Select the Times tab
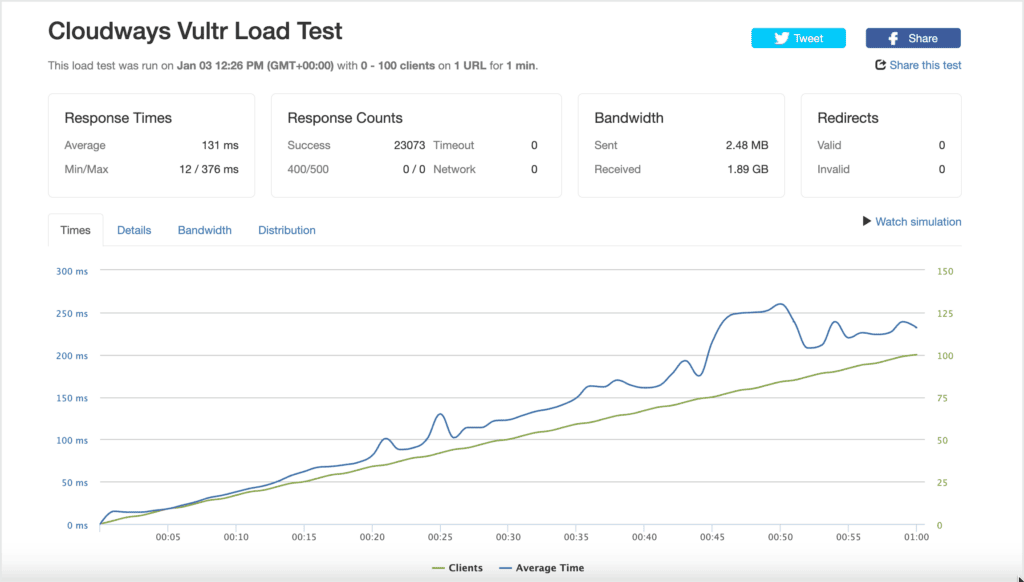Viewport: 1024px width, 582px height. [75, 230]
